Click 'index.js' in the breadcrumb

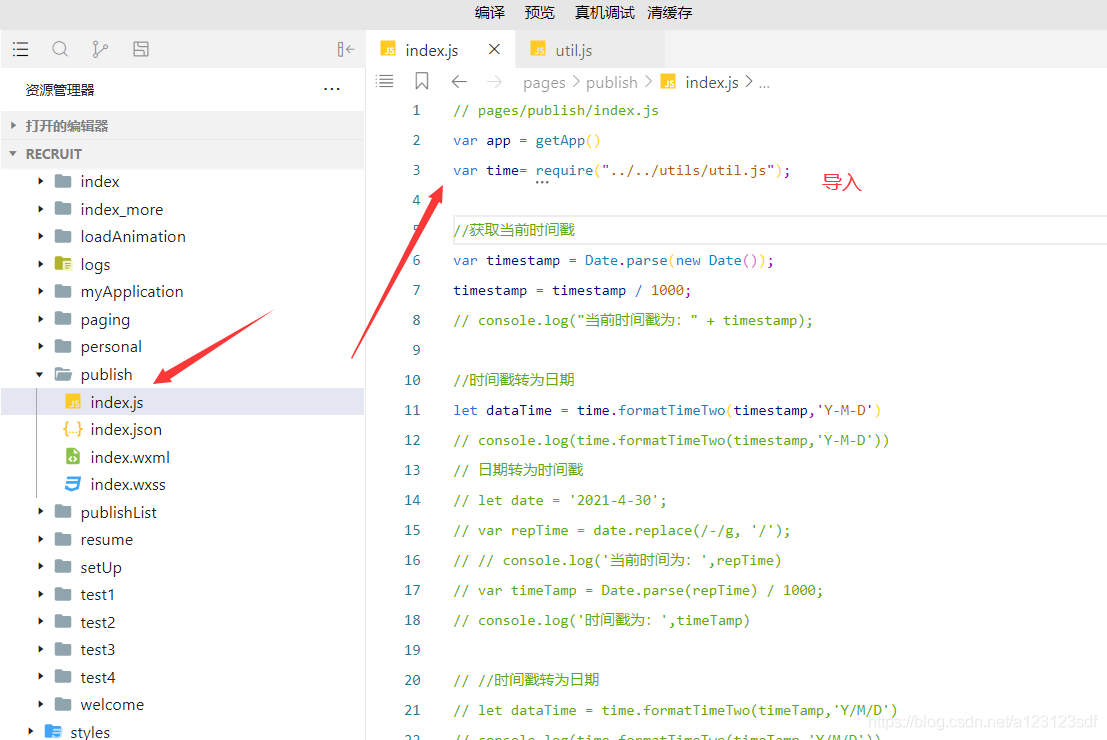coord(712,83)
